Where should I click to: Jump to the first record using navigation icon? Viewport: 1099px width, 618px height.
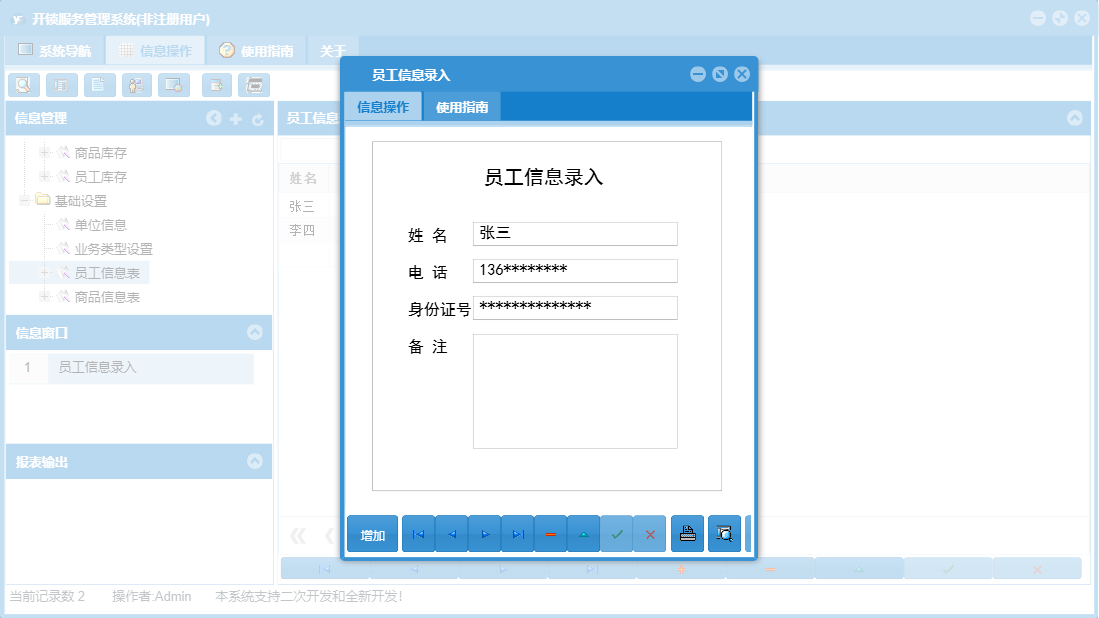[x=417, y=534]
